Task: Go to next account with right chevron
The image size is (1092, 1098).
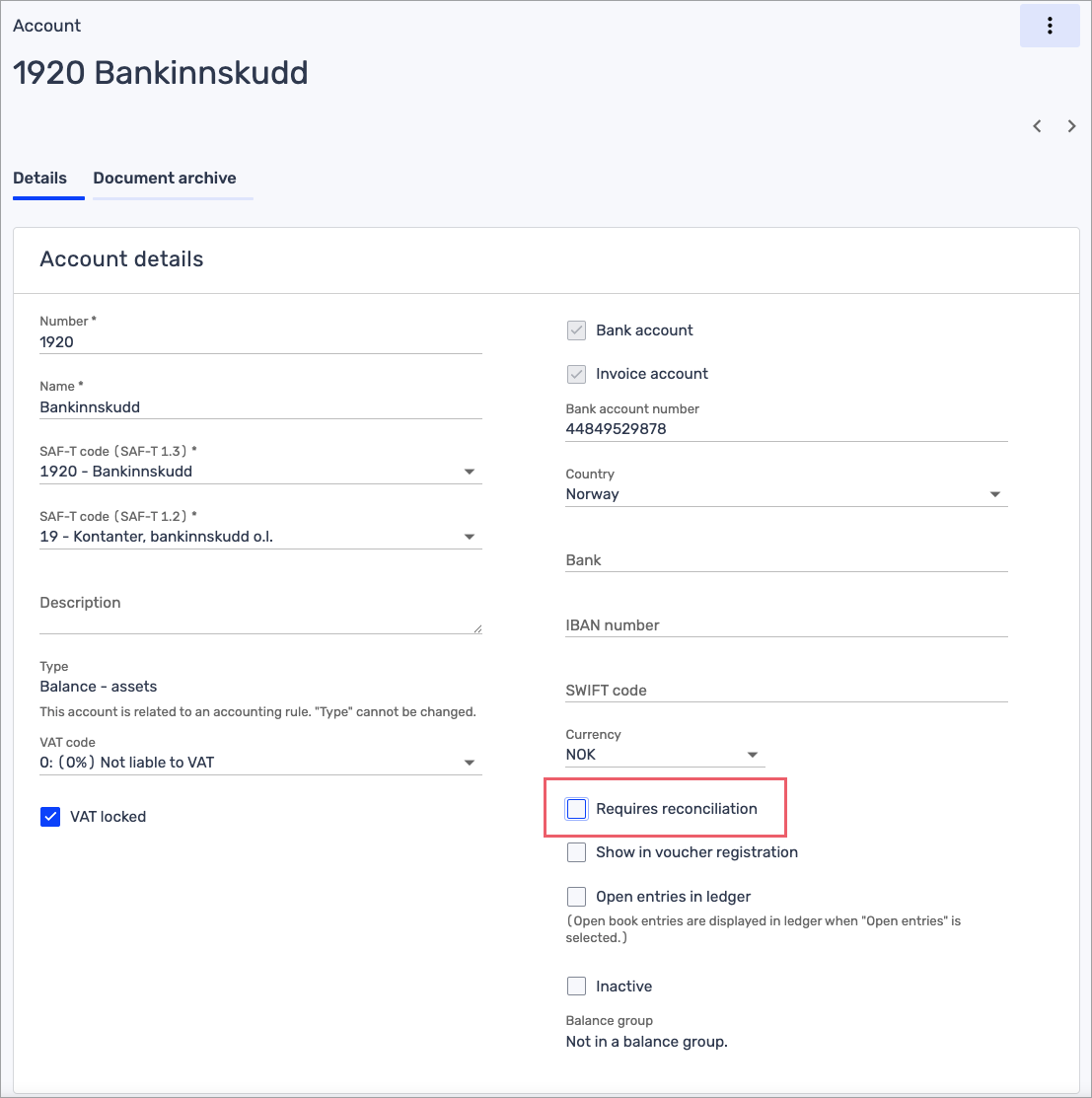Action: (1071, 126)
